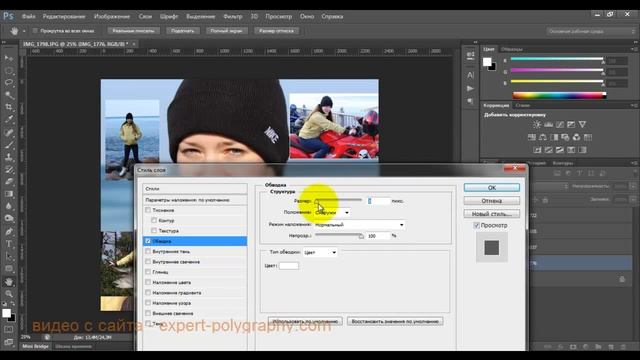Image resolution: width=640 pixels, height=360 pixels.
Task: Enable the Текстура checkbox
Action: [x=154, y=231]
